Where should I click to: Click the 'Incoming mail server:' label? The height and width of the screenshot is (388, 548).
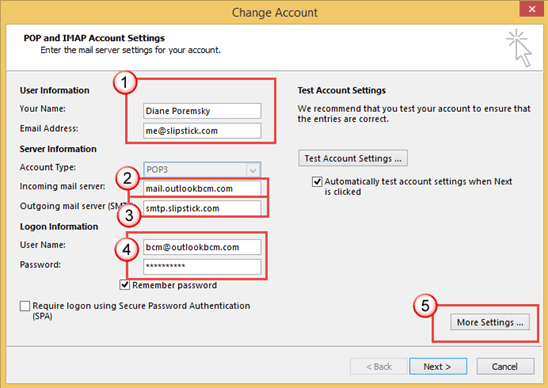point(62,186)
